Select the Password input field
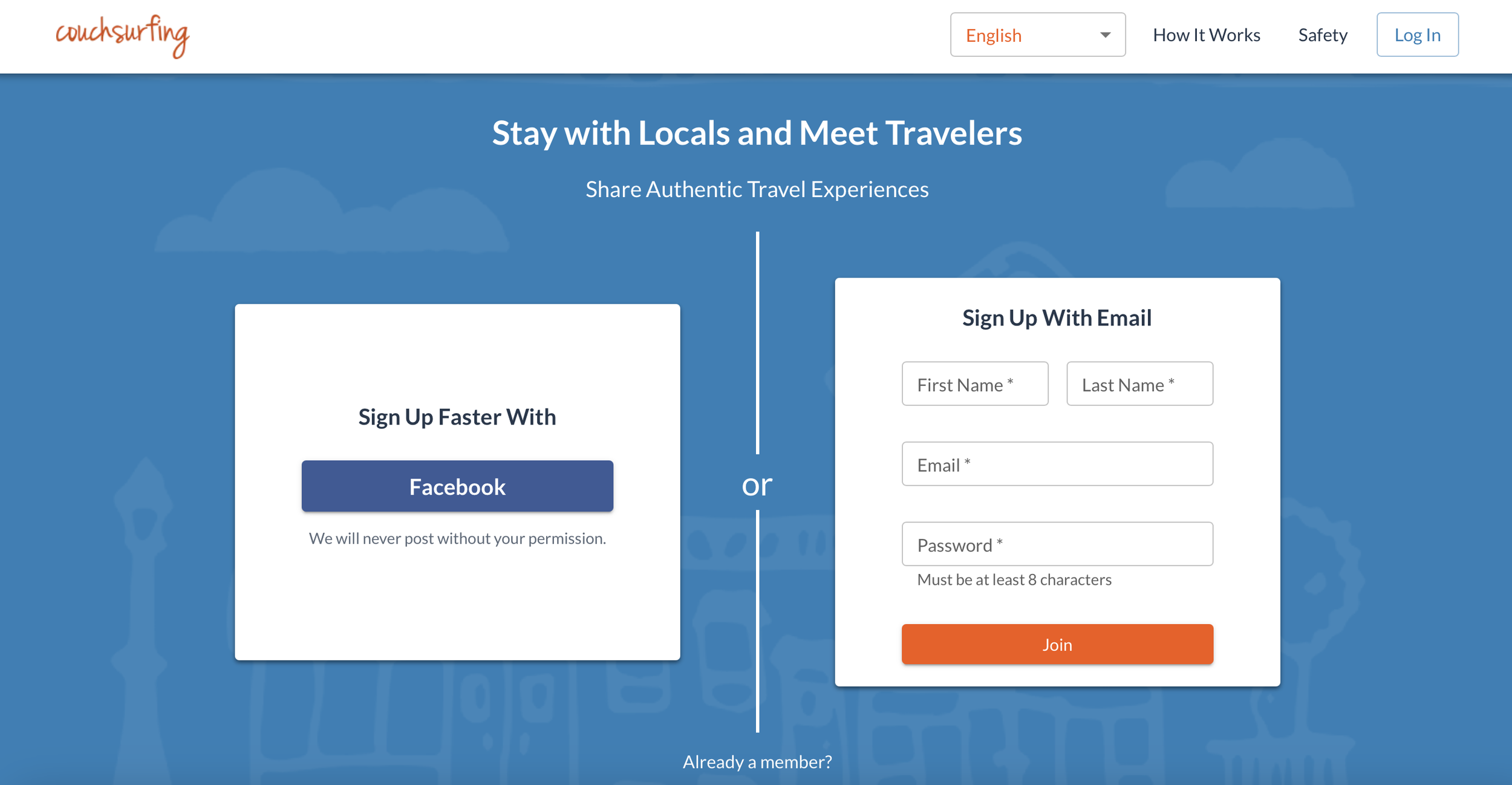1512x785 pixels. (x=1057, y=544)
